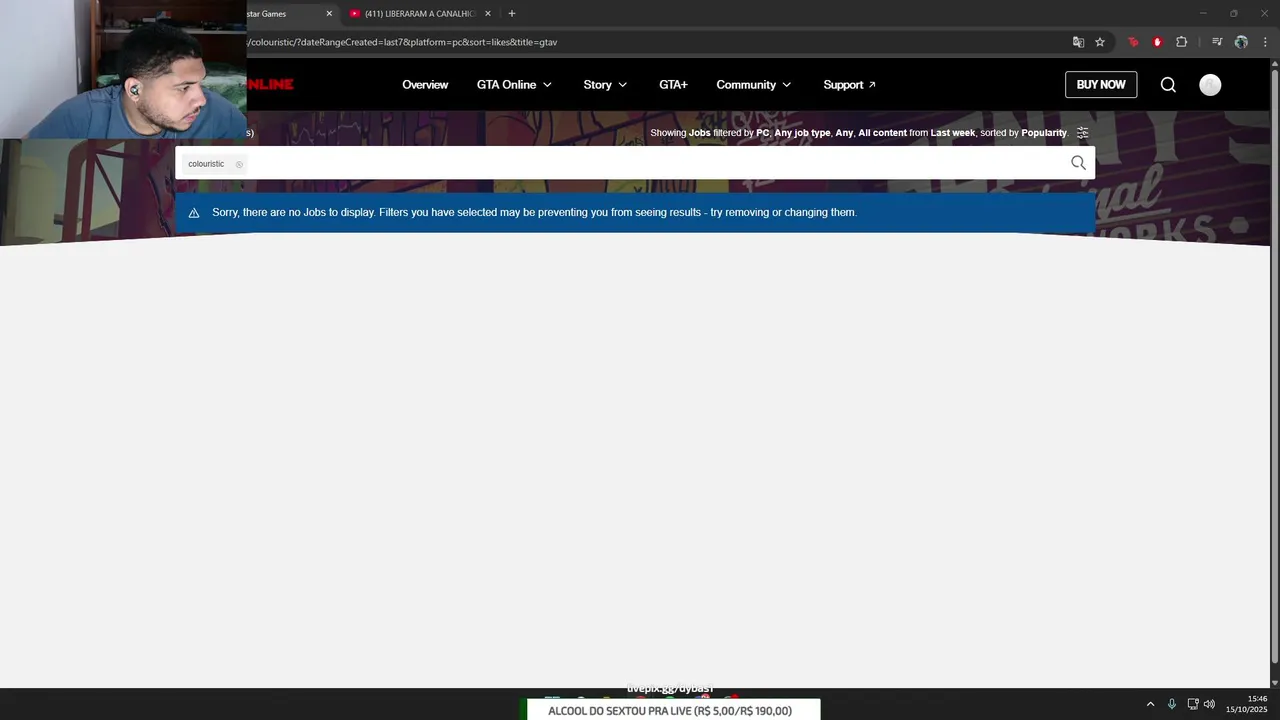
Task: Translate this page icon
Action: point(1078,42)
